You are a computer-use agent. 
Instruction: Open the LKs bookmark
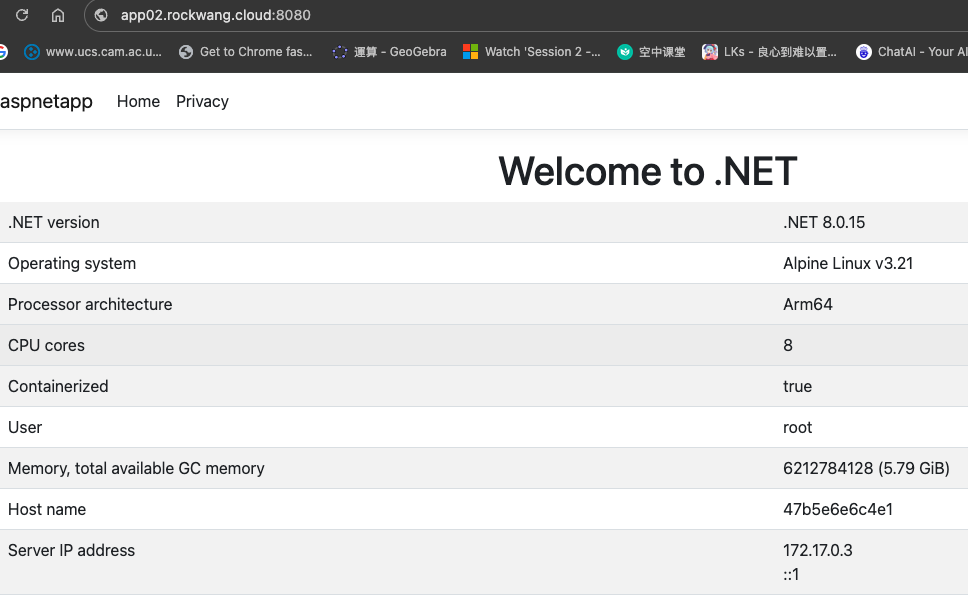[769, 52]
